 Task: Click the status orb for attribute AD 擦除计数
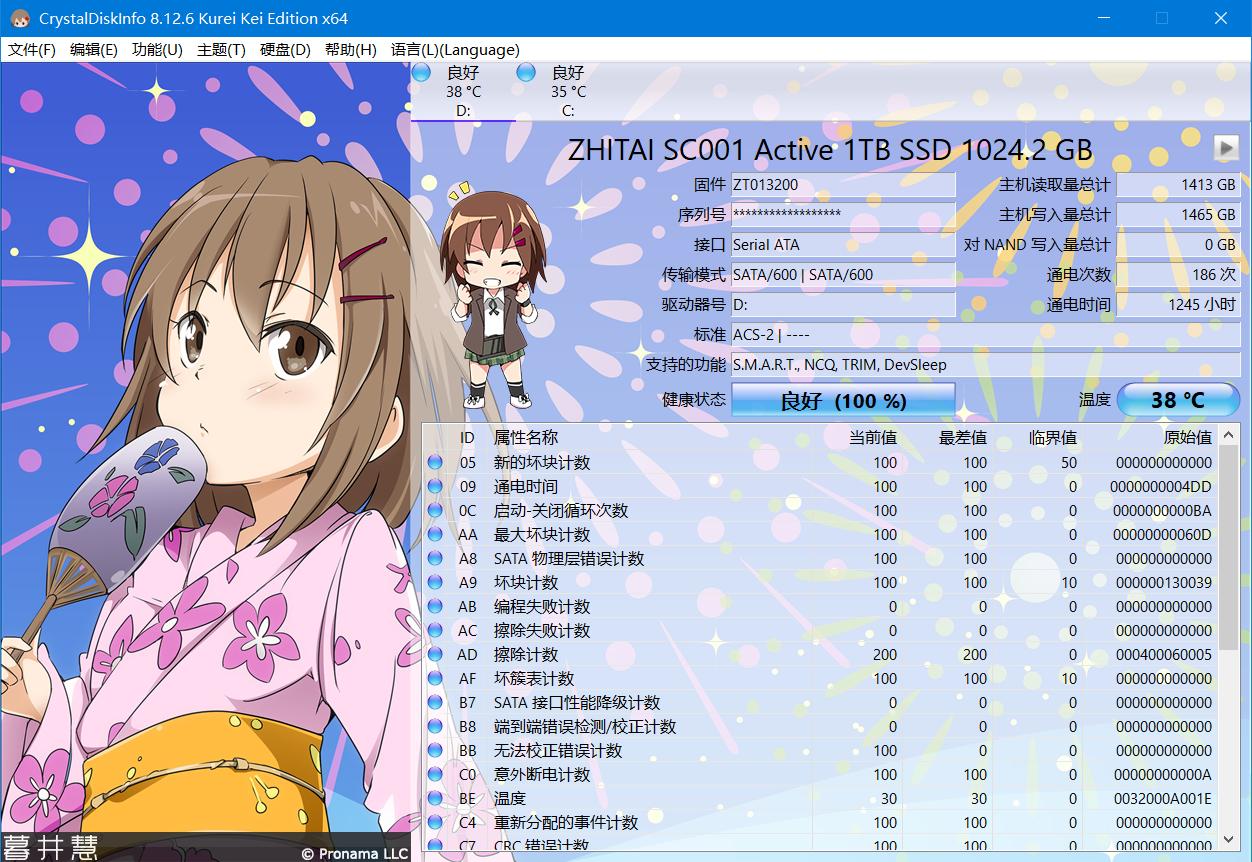click(x=435, y=654)
